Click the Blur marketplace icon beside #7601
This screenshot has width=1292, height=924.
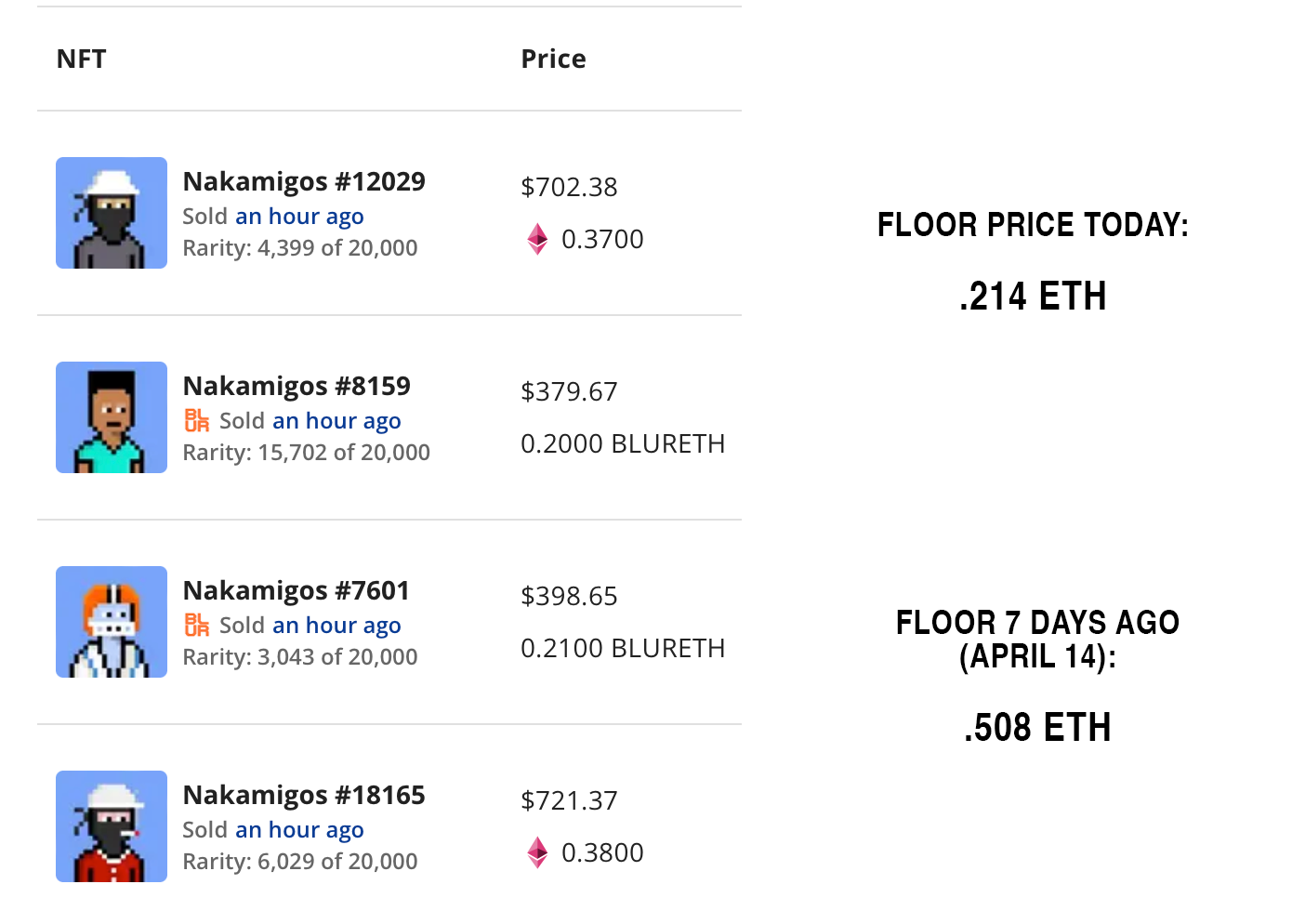[x=197, y=625]
